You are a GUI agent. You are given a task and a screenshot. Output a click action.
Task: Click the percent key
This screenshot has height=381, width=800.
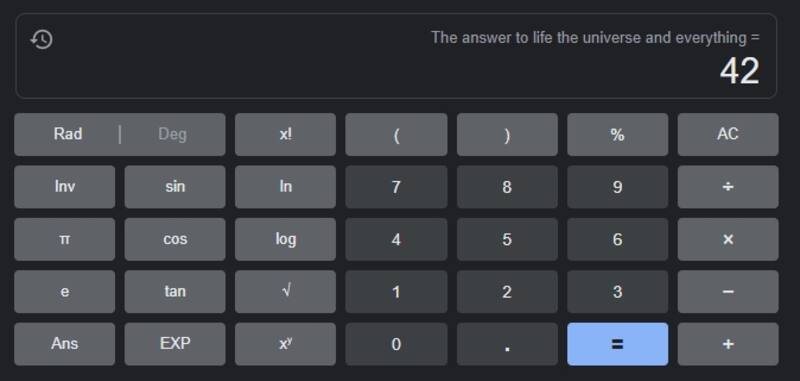tap(617, 135)
